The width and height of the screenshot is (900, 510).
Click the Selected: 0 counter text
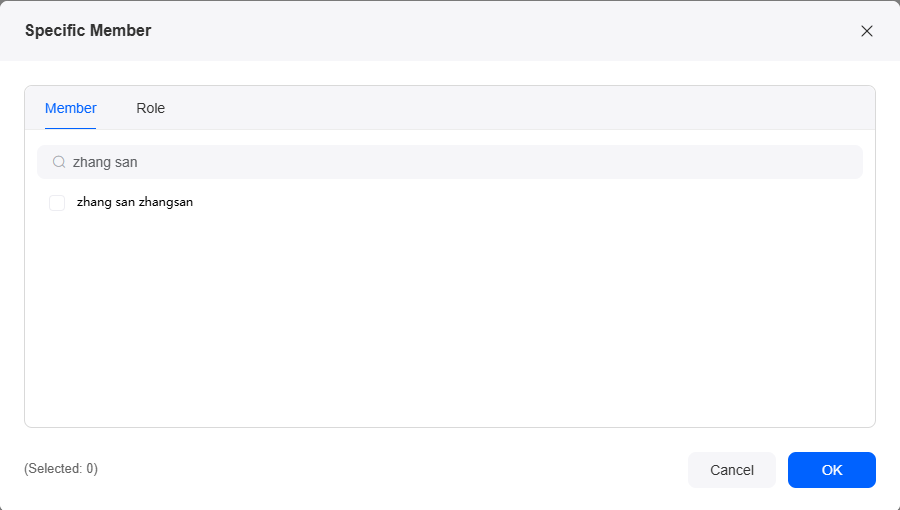click(x=61, y=469)
